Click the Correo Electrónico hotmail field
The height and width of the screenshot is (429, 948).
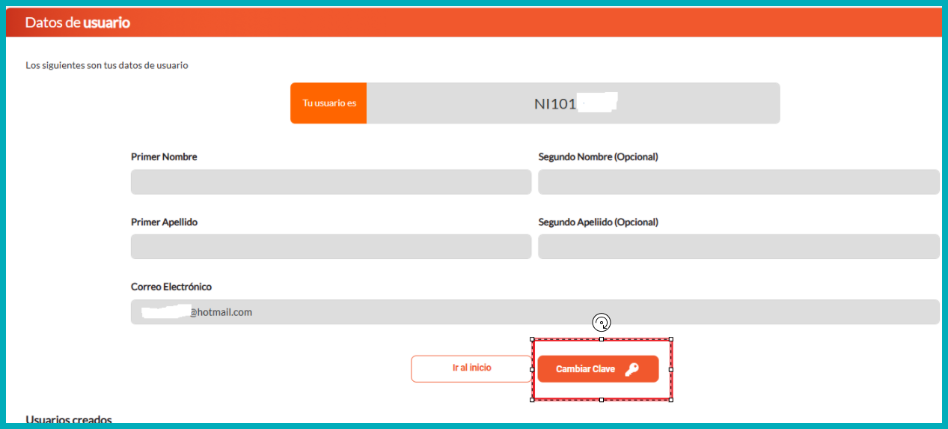(x=535, y=312)
